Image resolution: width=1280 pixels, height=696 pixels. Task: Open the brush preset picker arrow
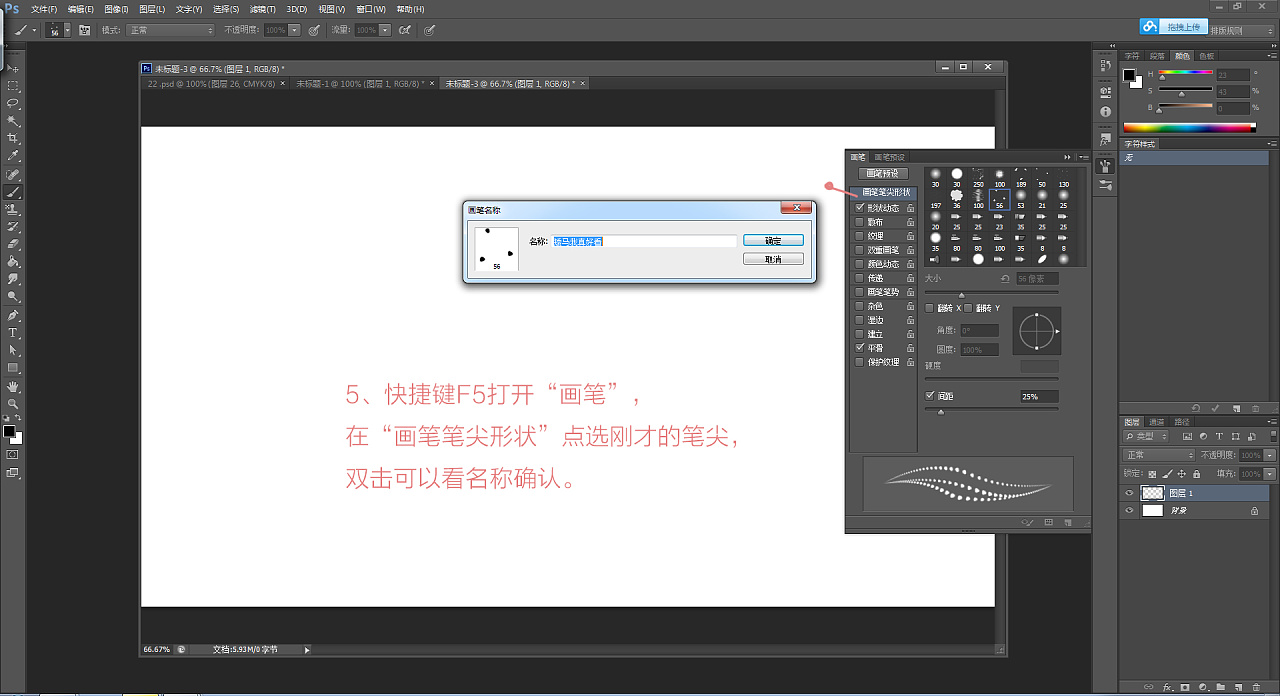pos(67,30)
